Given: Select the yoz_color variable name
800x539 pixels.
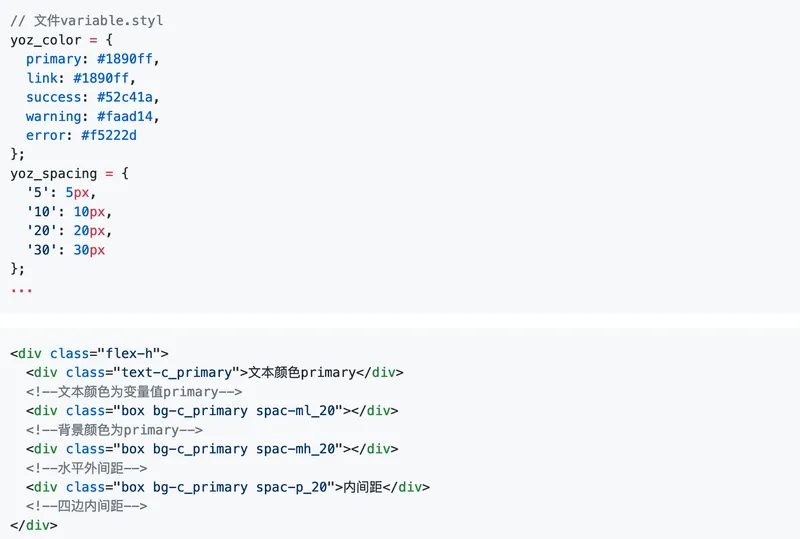Looking at the screenshot, I should point(46,40).
